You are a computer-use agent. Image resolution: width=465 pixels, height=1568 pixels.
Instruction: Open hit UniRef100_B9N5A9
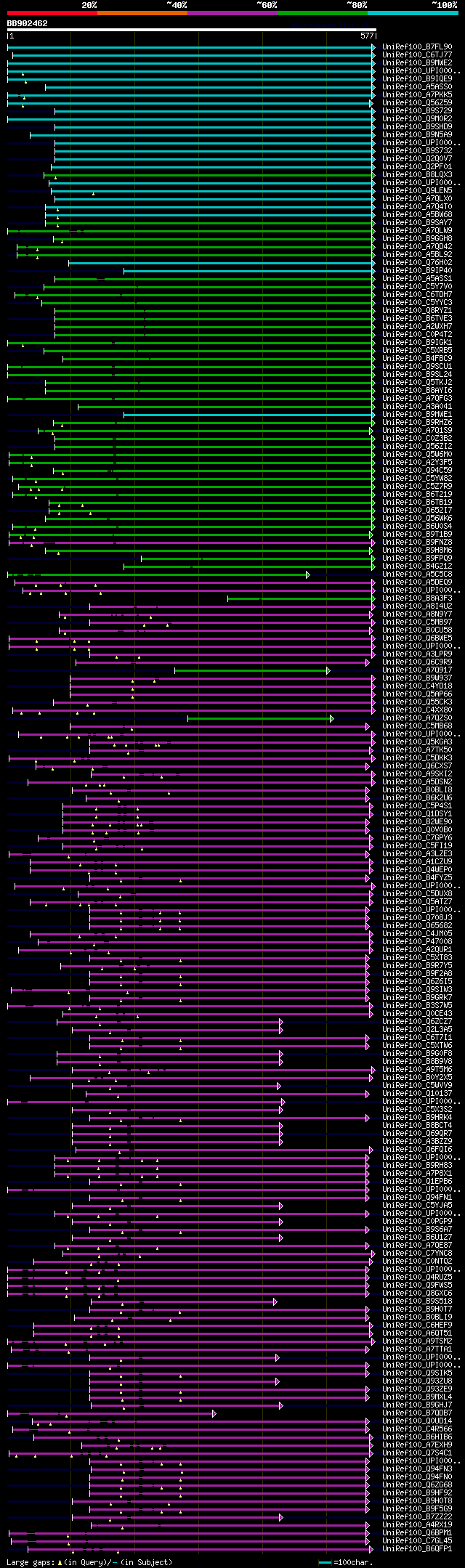pos(417,134)
